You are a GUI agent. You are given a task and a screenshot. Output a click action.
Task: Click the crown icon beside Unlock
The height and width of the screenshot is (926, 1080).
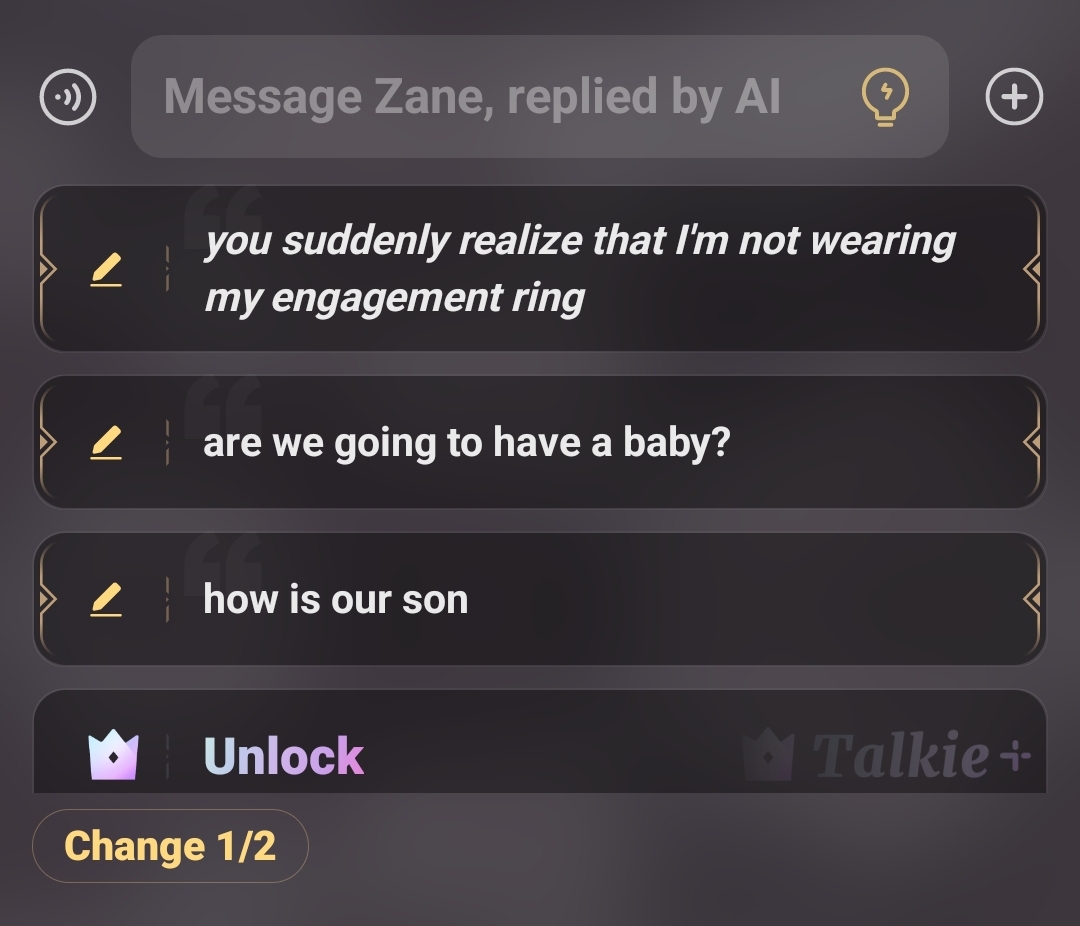pos(113,755)
